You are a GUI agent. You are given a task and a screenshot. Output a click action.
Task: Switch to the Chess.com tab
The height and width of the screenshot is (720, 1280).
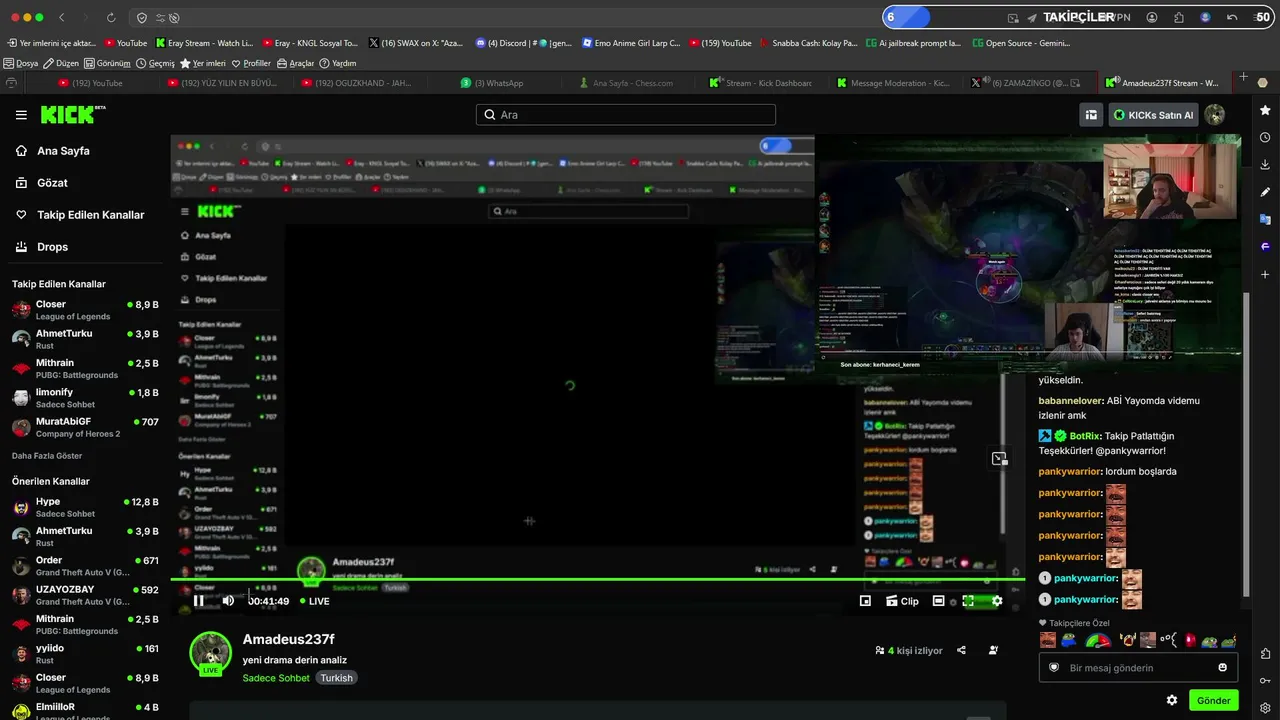[626, 83]
